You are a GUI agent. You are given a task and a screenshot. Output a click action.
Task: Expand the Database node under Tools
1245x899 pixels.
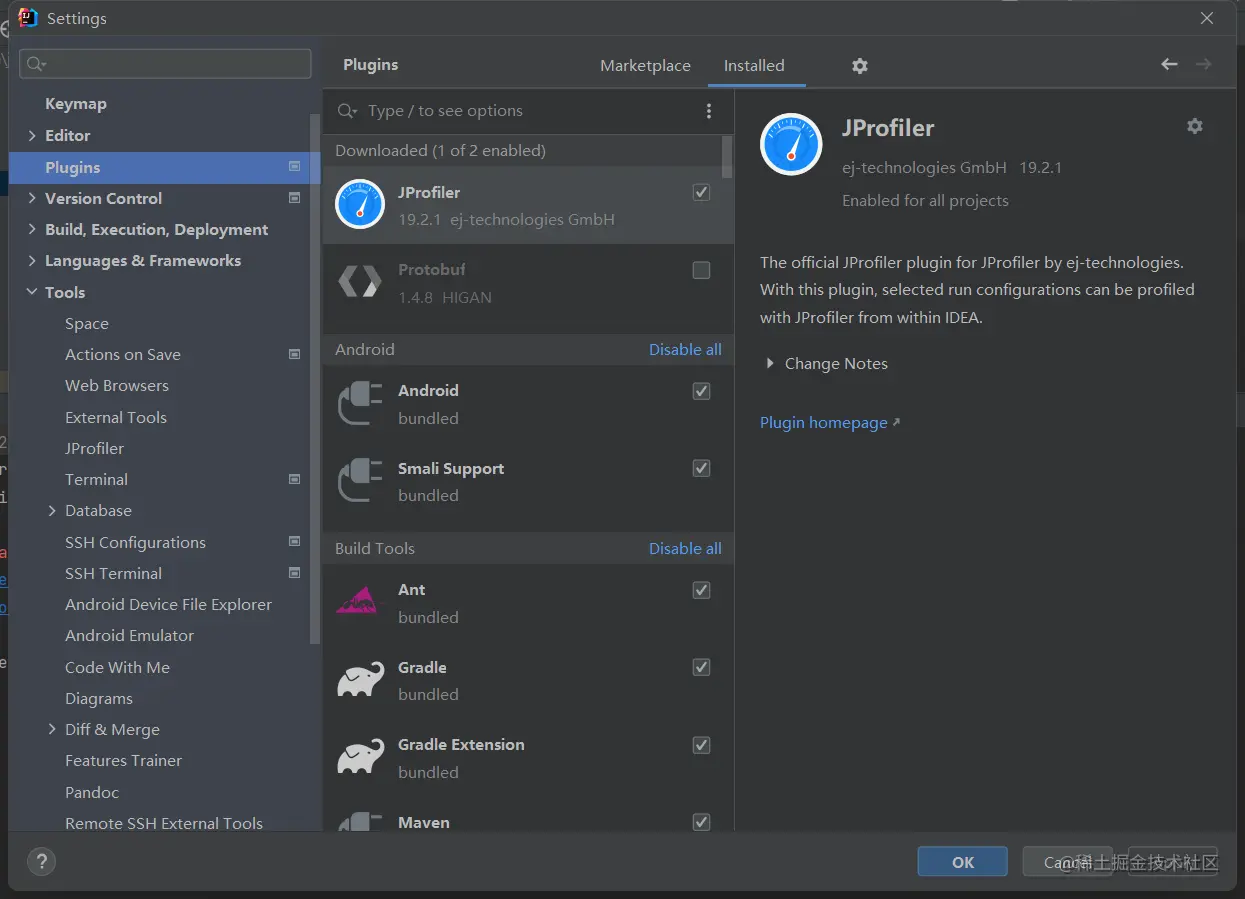[x=52, y=511]
